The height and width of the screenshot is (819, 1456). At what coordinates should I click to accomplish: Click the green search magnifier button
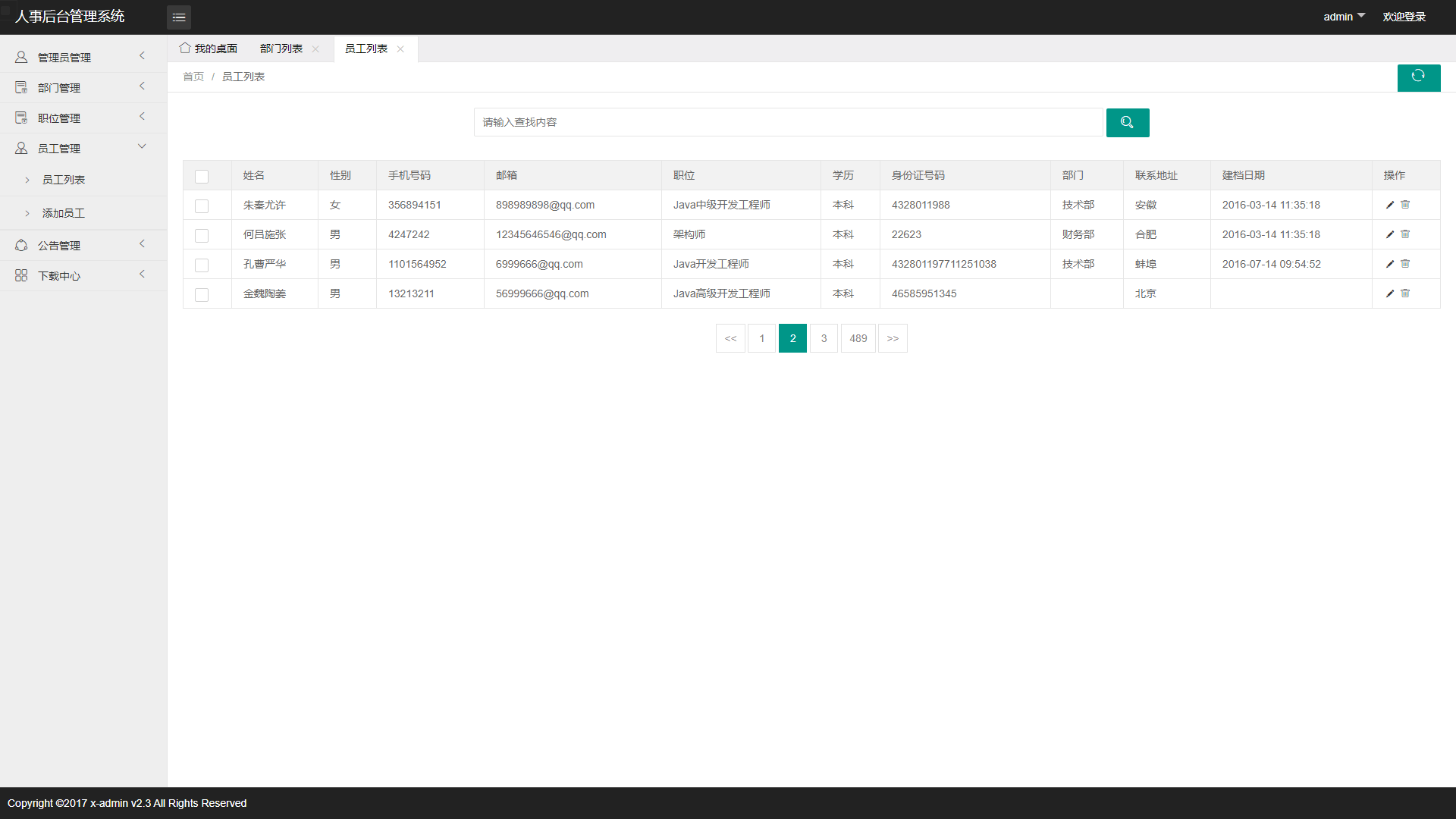[x=1127, y=122]
